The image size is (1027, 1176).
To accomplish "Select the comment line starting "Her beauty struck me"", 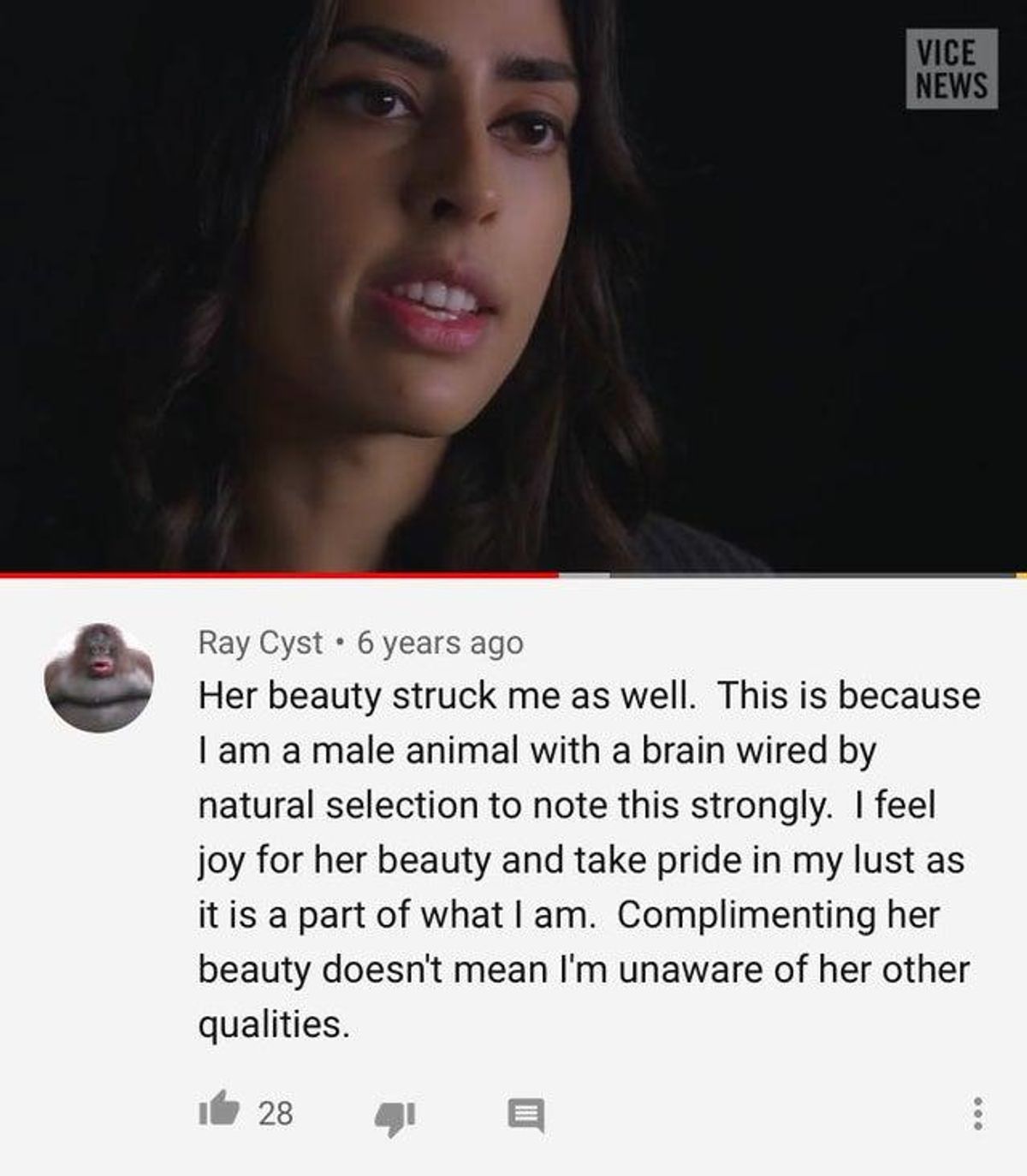I will click(590, 695).
